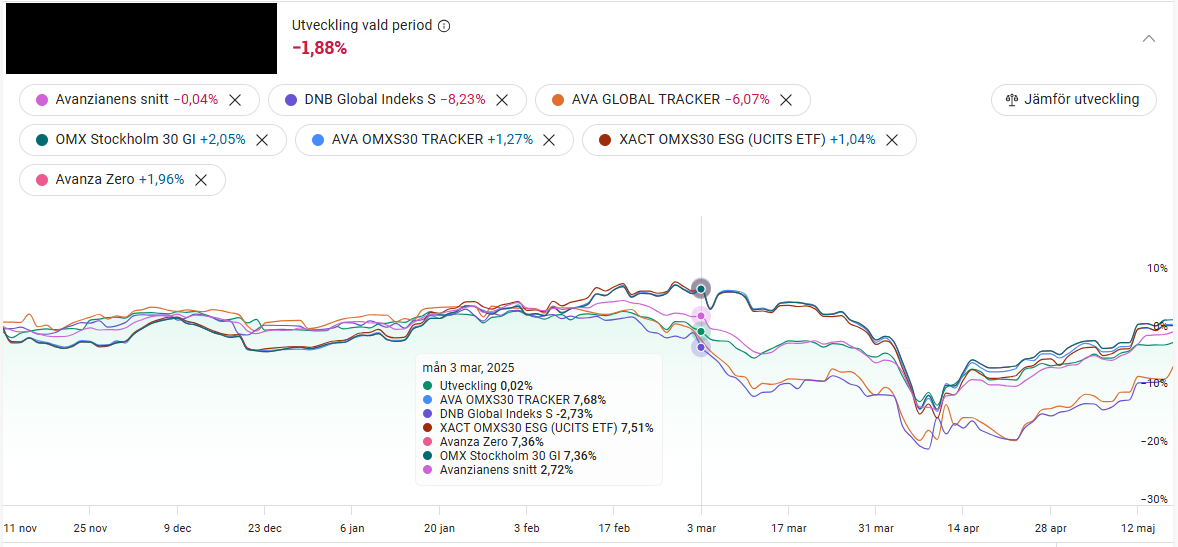The width and height of the screenshot is (1178, 547).
Task: Click the 3 mar date marker on axis
Action: click(700, 528)
